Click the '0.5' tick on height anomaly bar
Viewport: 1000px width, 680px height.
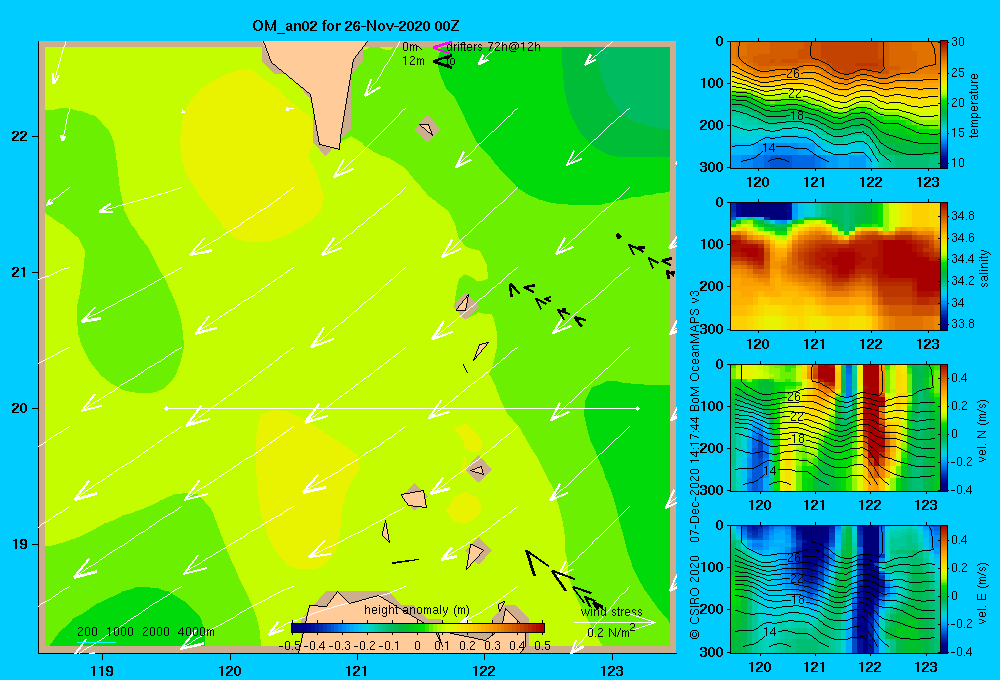point(542,645)
